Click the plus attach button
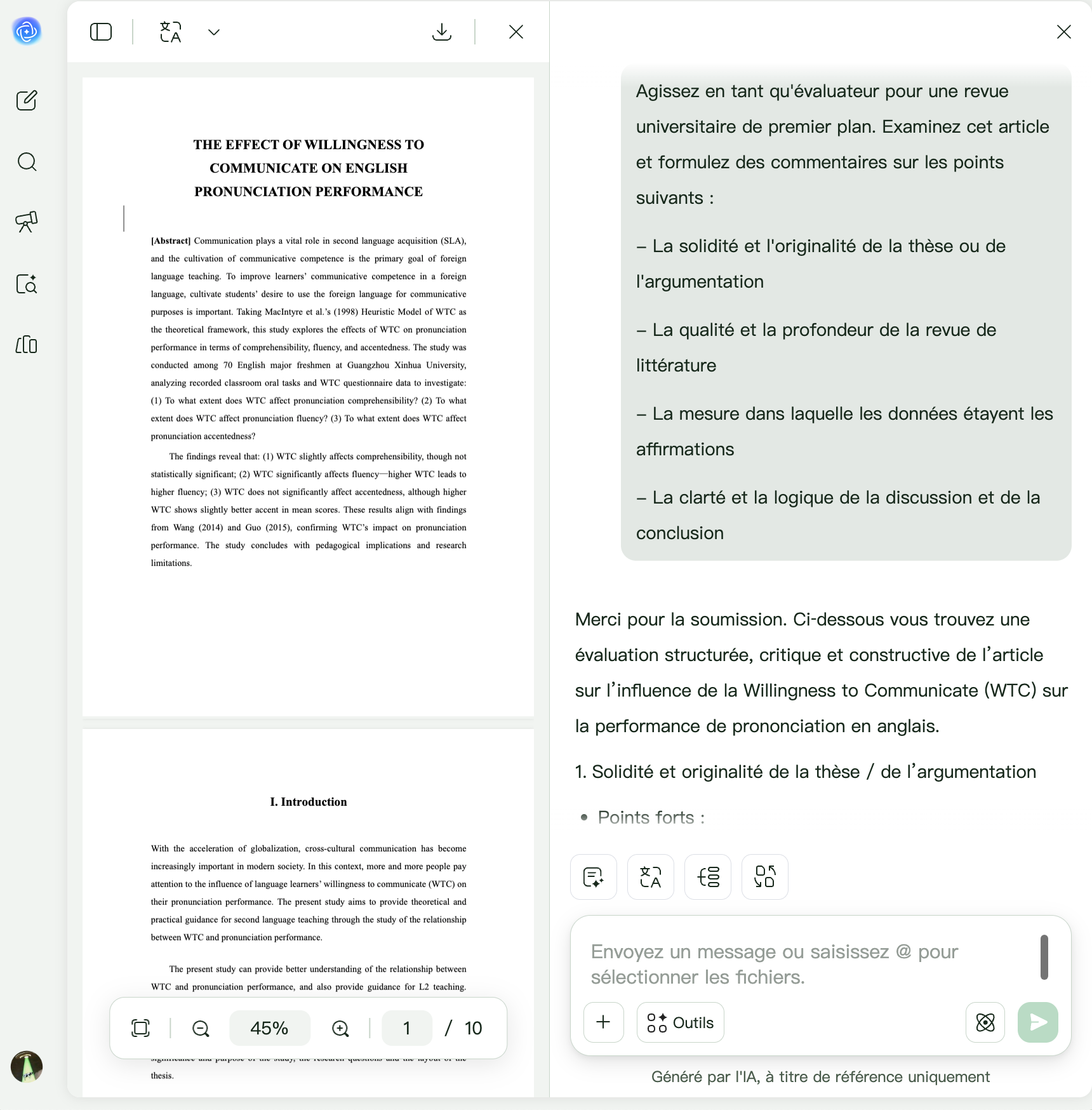1092x1110 pixels. pos(604,1022)
